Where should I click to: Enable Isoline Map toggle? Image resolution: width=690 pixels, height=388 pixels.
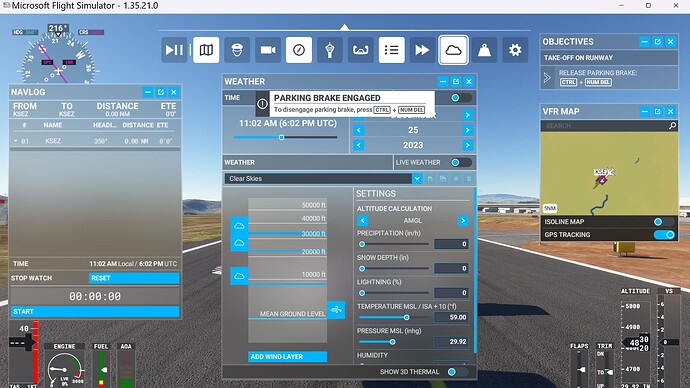tap(664, 222)
